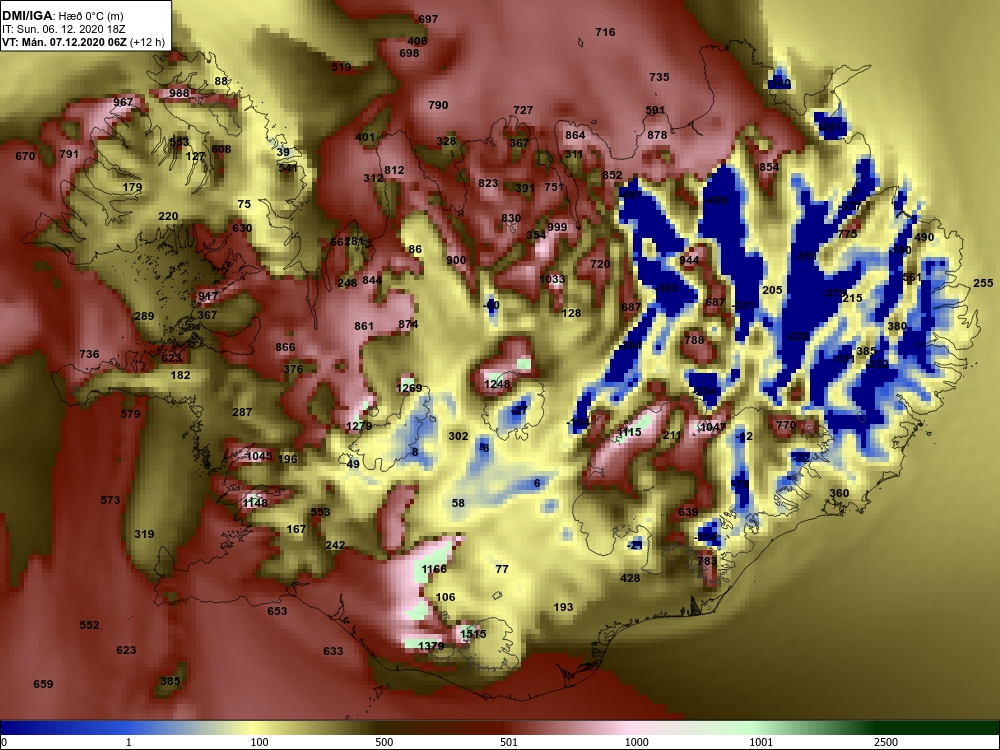
Task: Click the legend label '501'
Action: [509, 742]
